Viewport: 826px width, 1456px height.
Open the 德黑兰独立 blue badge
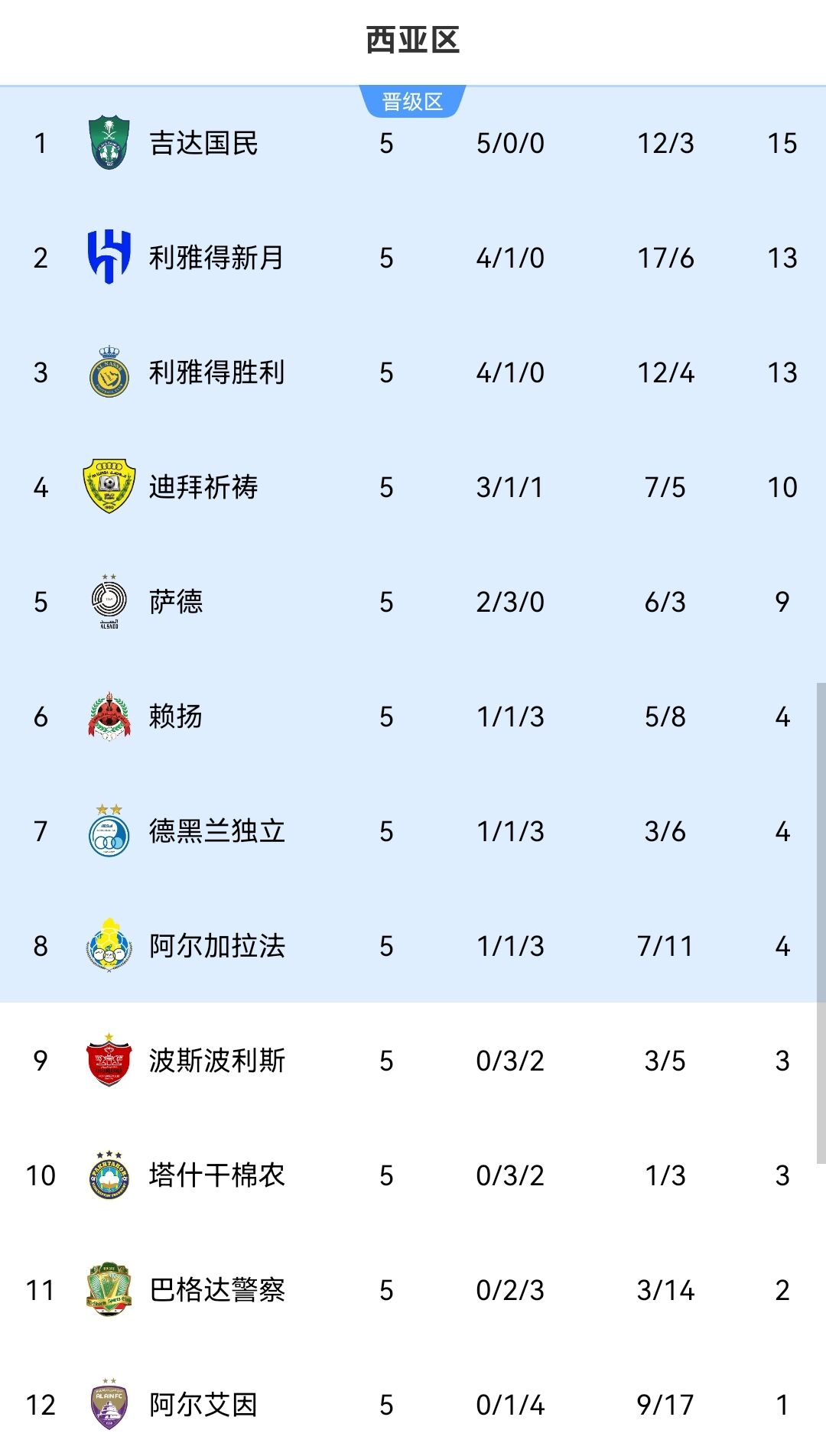point(109,831)
